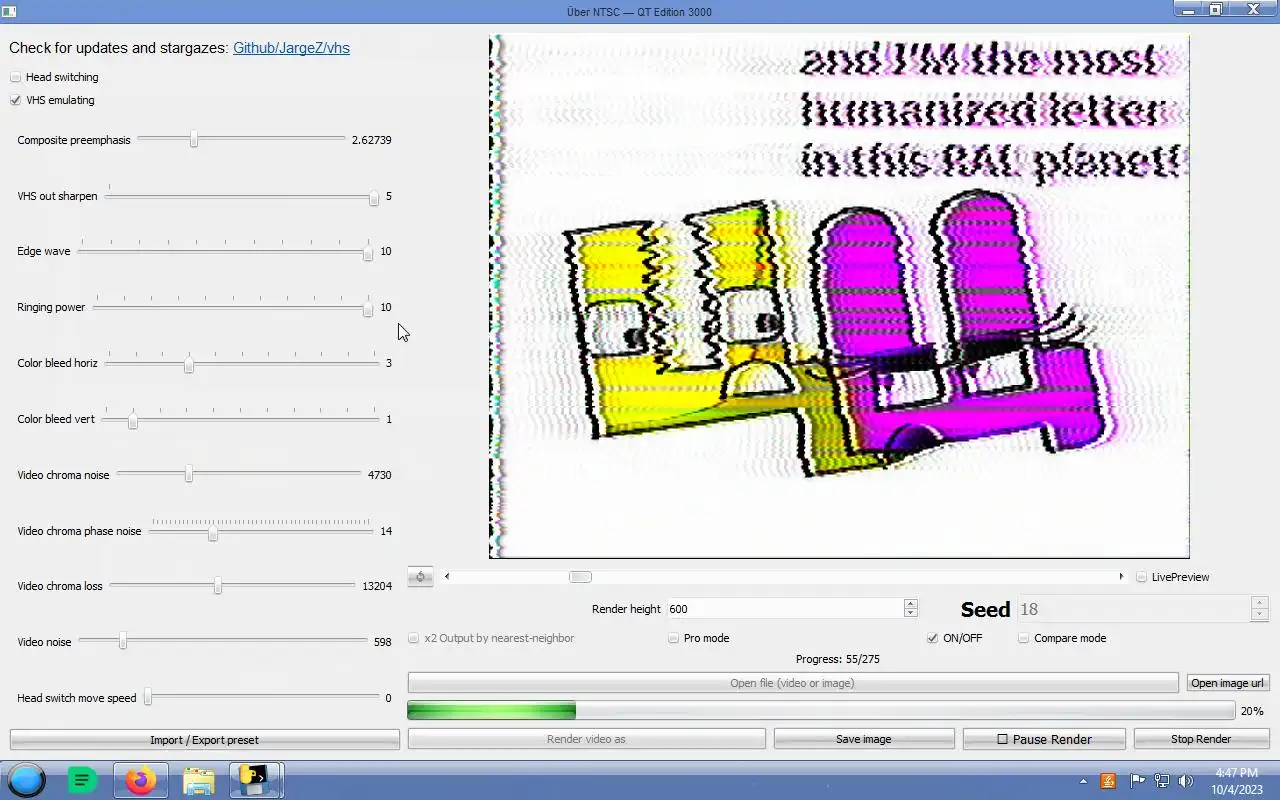Image resolution: width=1280 pixels, height=800 pixels.
Task: Launch Firefox from the taskbar
Action: [x=141, y=780]
